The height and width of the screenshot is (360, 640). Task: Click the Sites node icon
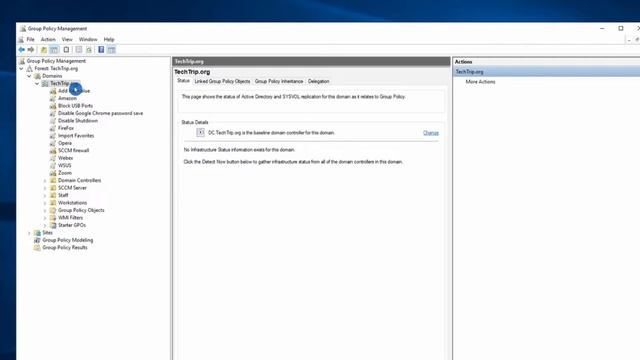(x=37, y=233)
